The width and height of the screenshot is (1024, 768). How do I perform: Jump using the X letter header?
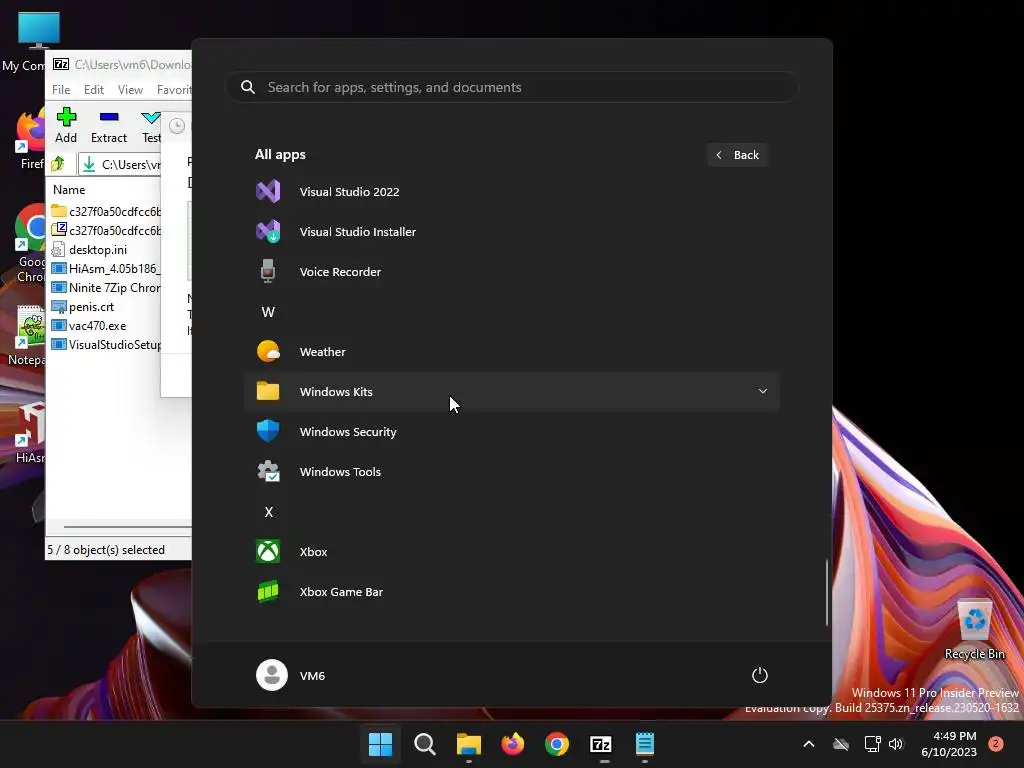(x=268, y=512)
